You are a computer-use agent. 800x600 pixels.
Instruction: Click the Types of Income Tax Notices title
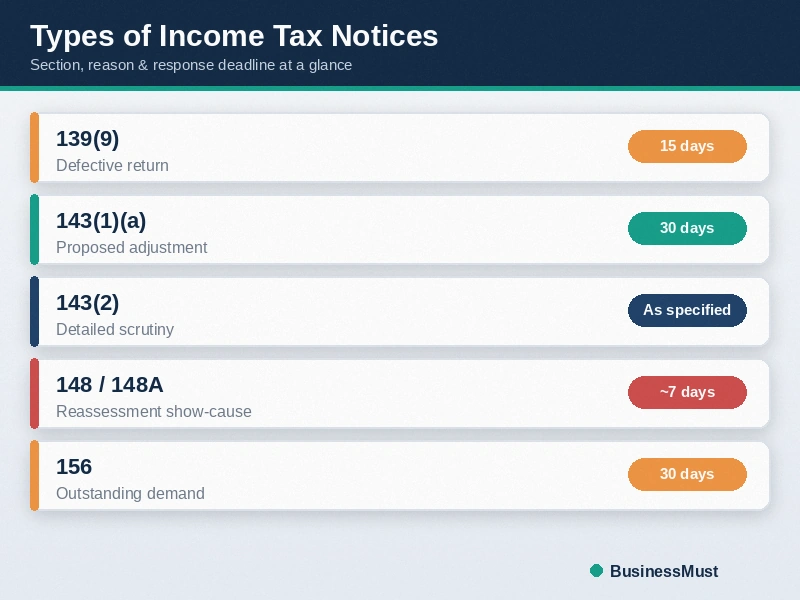click(234, 36)
